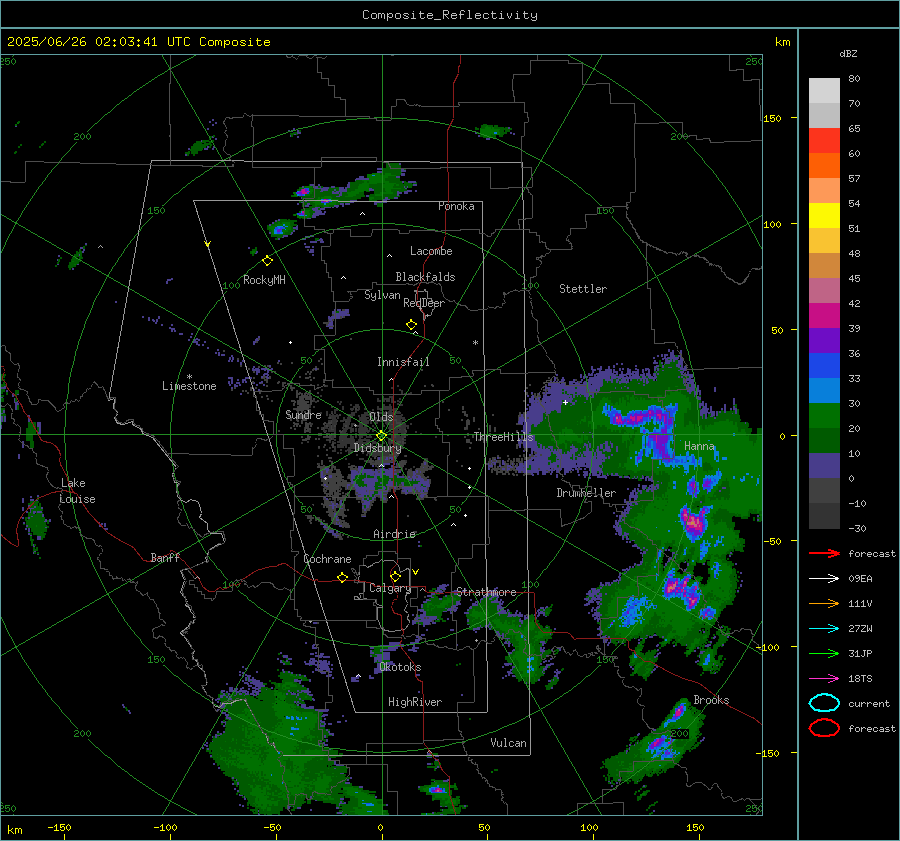Viewport: 900px width, 841px height.
Task: Click the magenta swatch between 42 and 39 dBZ
Action: 824,316
